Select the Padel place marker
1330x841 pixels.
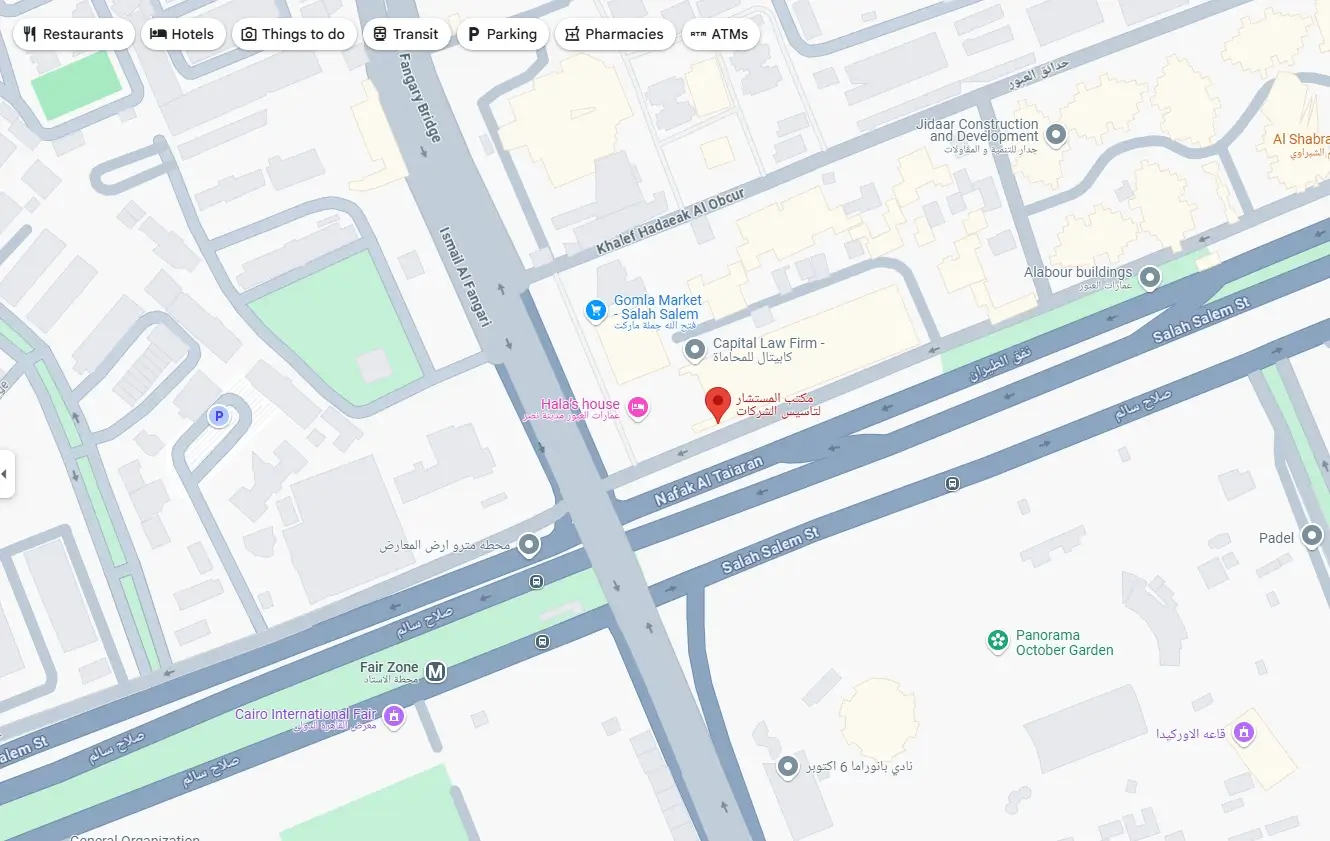1313,537
